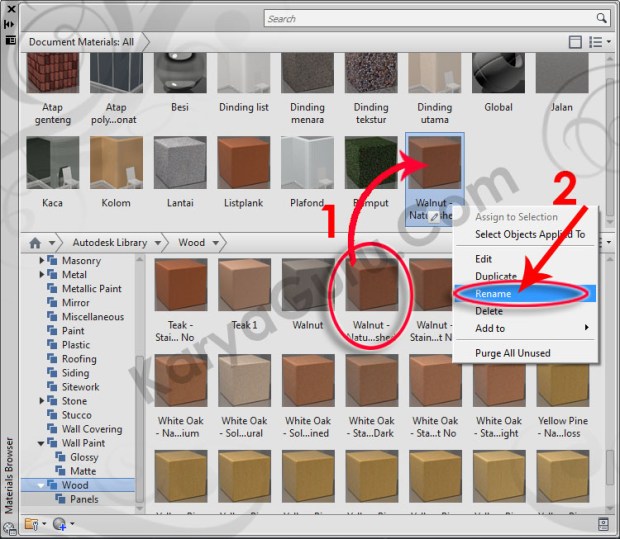Click the Home library icon
The height and width of the screenshot is (539, 620).
(x=35, y=243)
